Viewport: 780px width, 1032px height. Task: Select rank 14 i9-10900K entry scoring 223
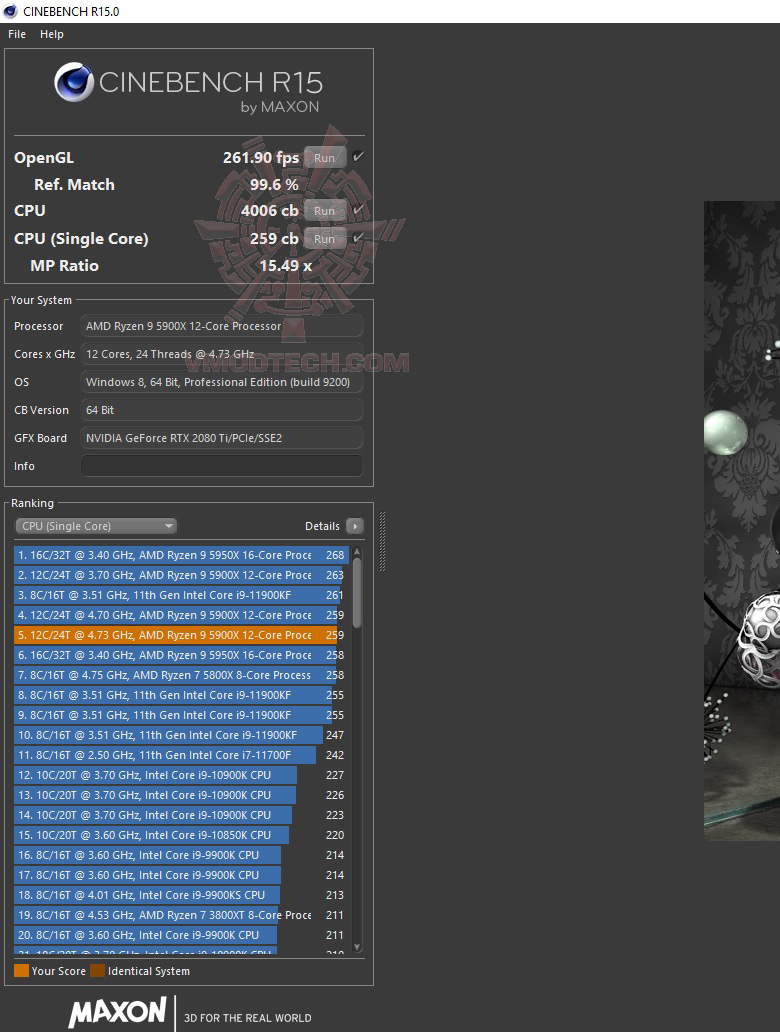[x=181, y=815]
